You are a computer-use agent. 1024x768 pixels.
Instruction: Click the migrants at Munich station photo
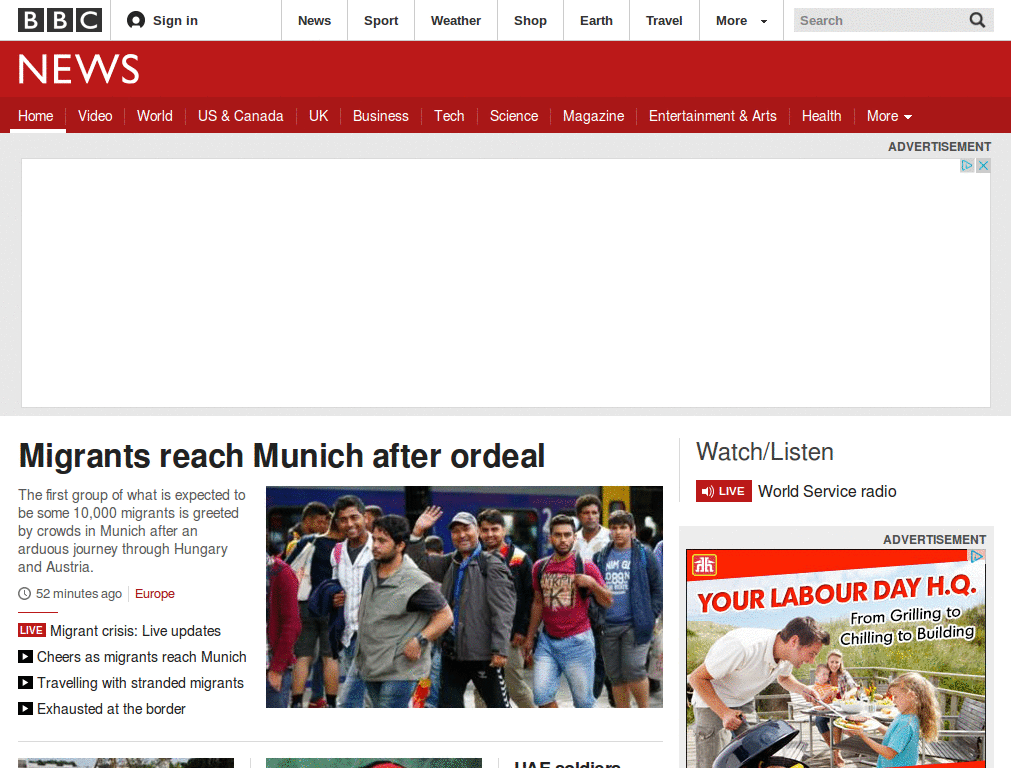tap(464, 597)
